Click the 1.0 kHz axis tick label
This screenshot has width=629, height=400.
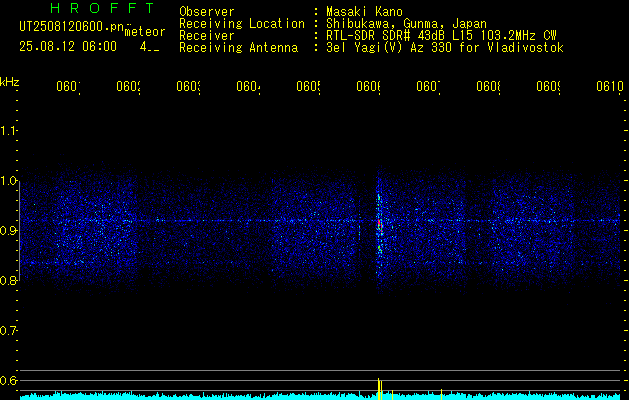tap(8, 181)
